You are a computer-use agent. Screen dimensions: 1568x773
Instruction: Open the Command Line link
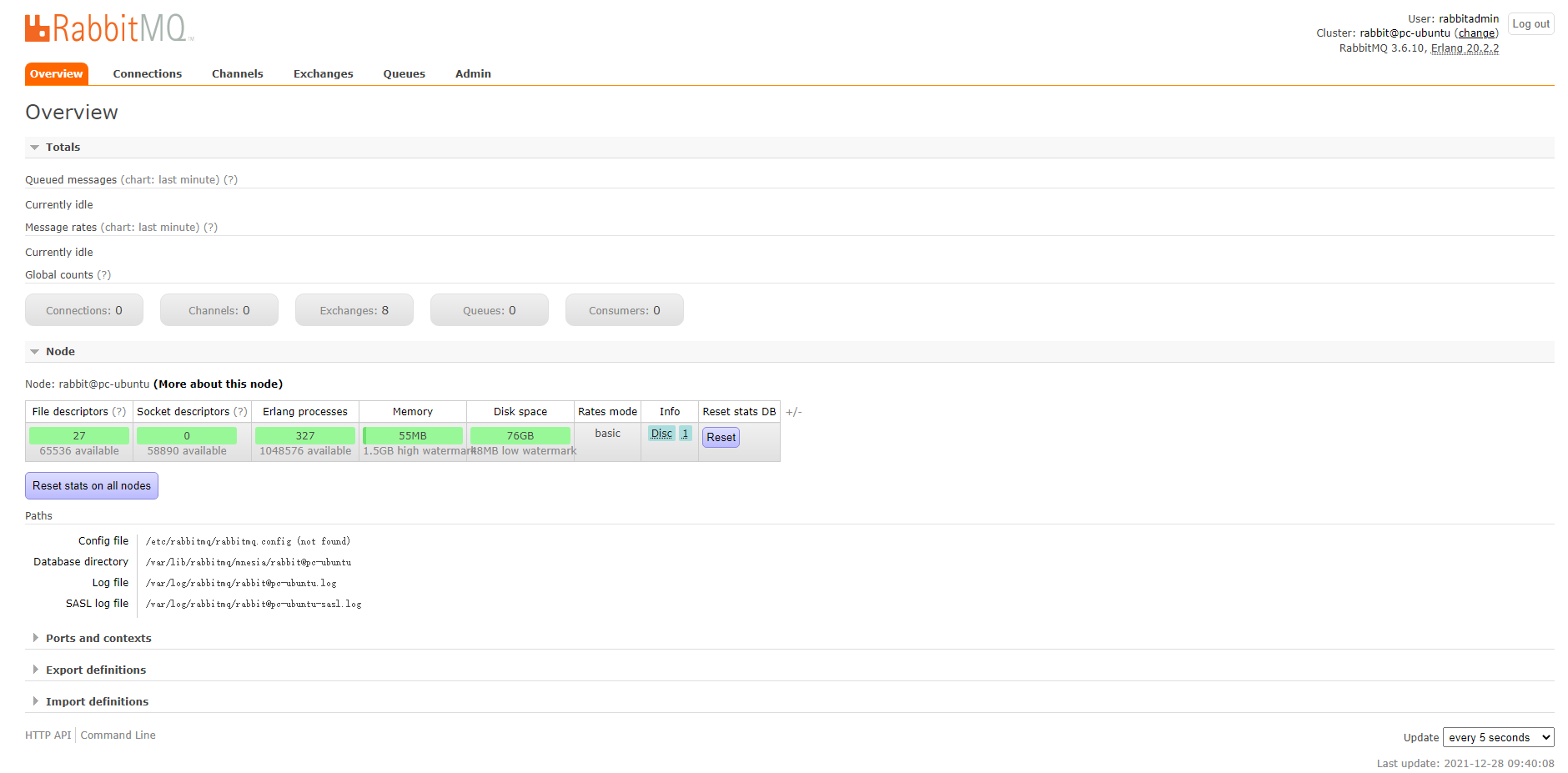(118, 735)
